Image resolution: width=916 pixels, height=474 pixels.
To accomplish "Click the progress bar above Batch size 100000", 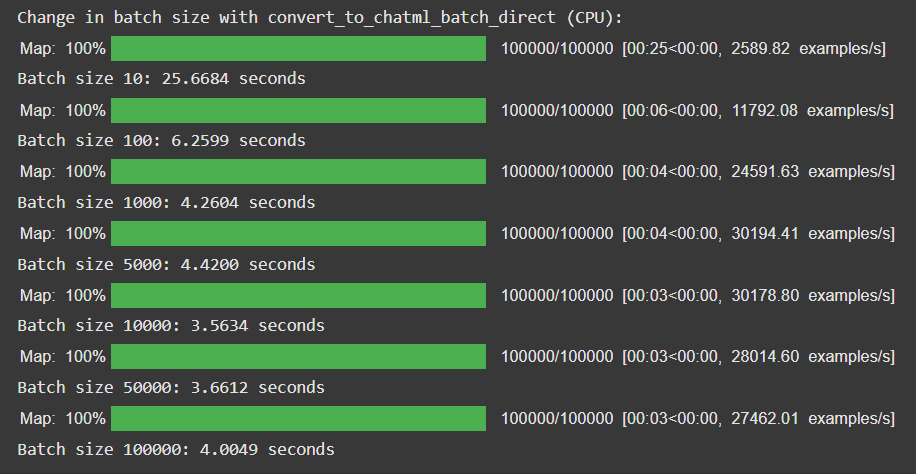I will [298, 419].
